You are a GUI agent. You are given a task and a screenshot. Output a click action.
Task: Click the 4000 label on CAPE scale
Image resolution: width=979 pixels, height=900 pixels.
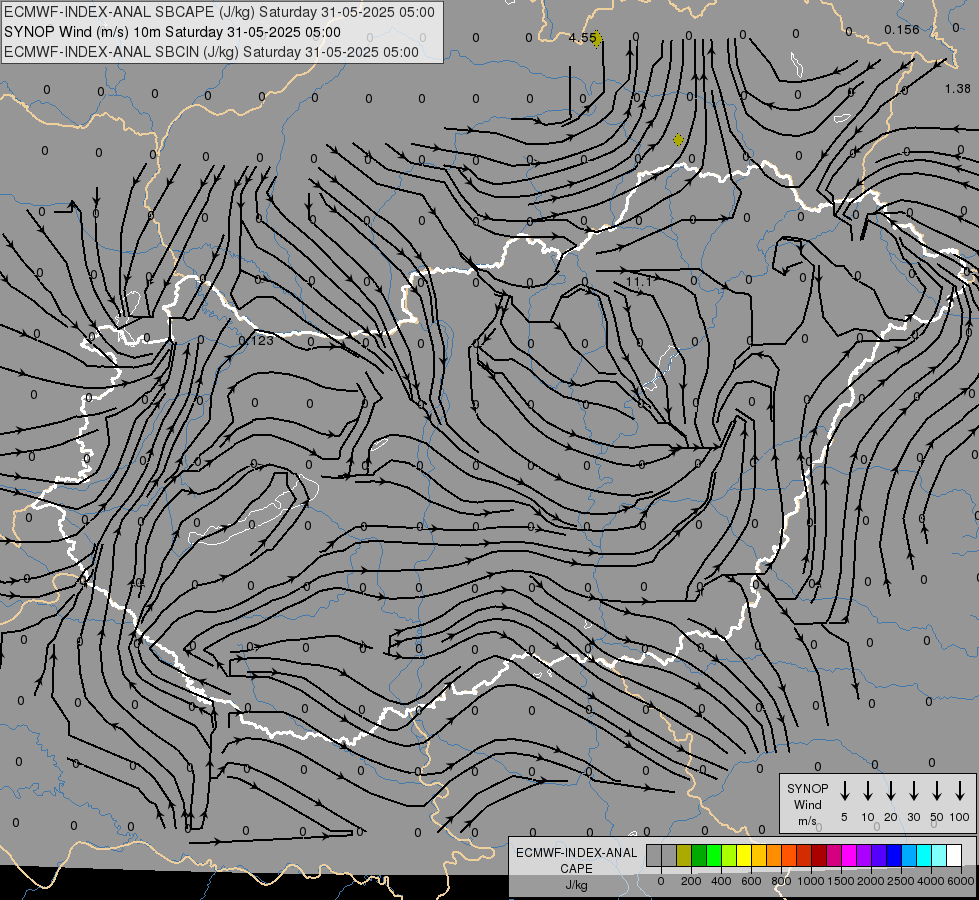tap(931, 881)
